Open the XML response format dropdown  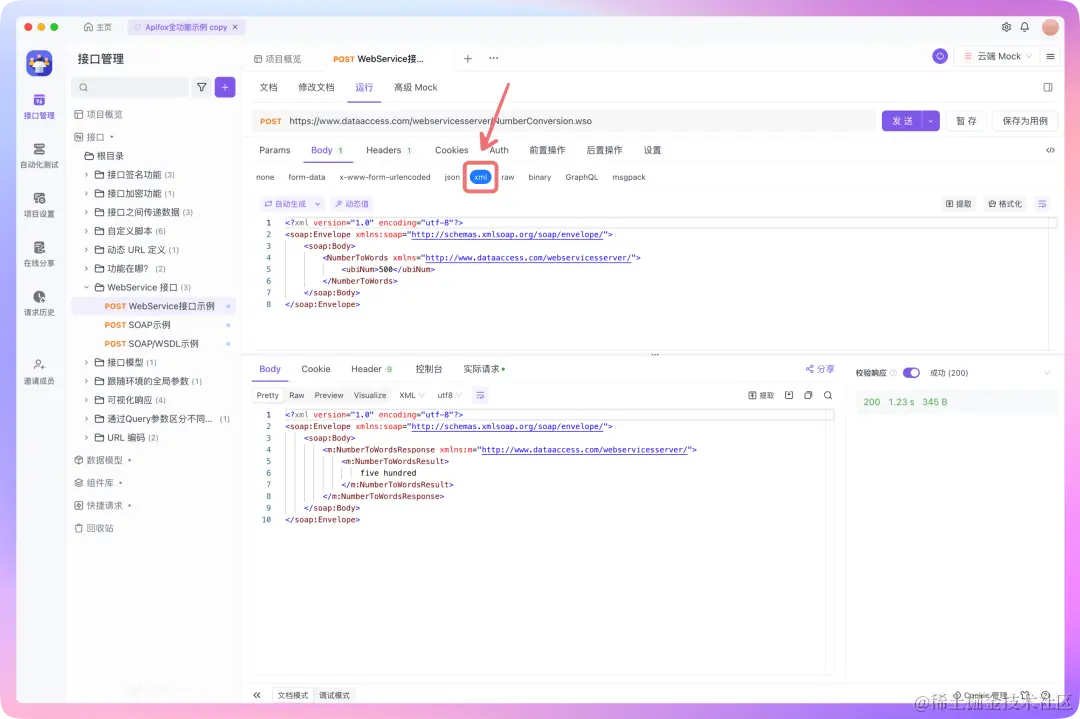coord(411,395)
